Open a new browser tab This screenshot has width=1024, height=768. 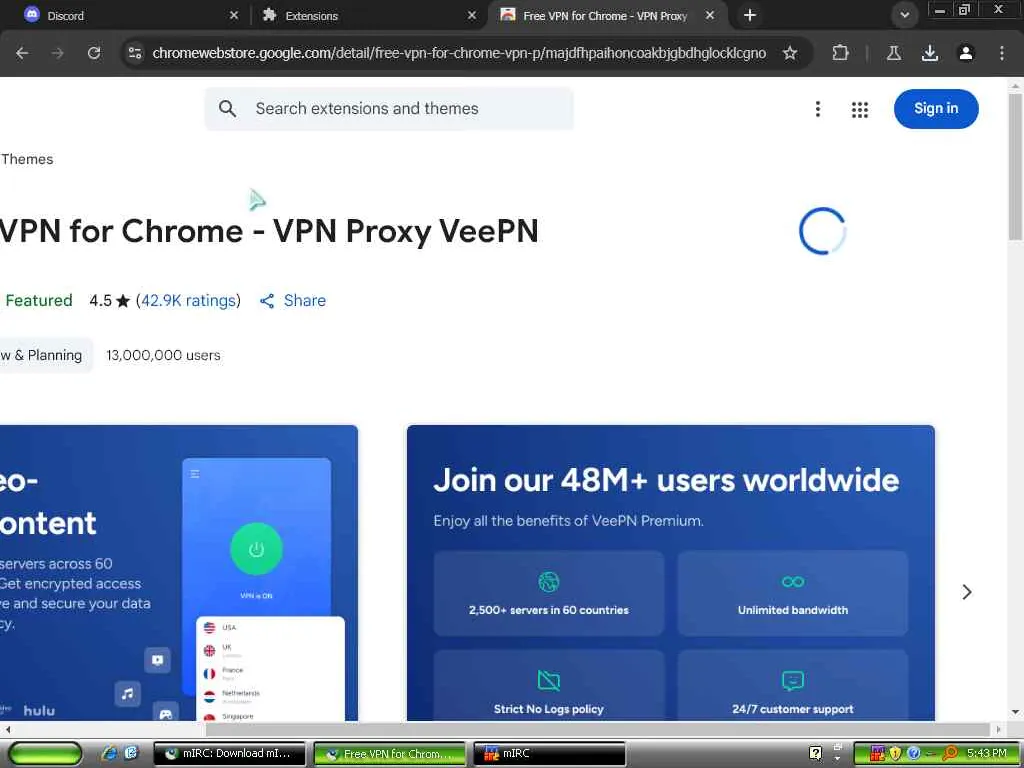coord(750,15)
